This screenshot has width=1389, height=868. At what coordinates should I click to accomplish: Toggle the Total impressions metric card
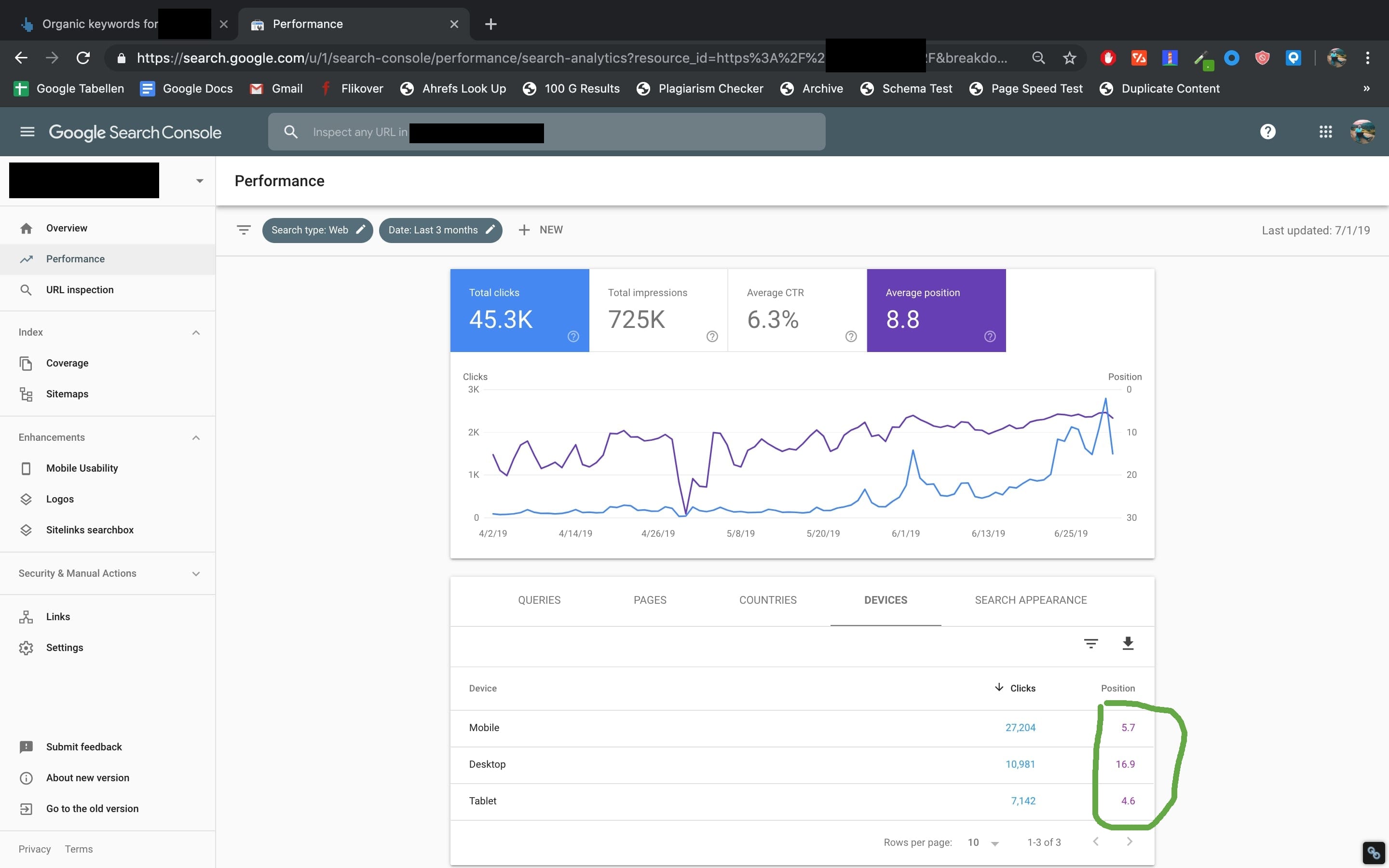pos(658,311)
